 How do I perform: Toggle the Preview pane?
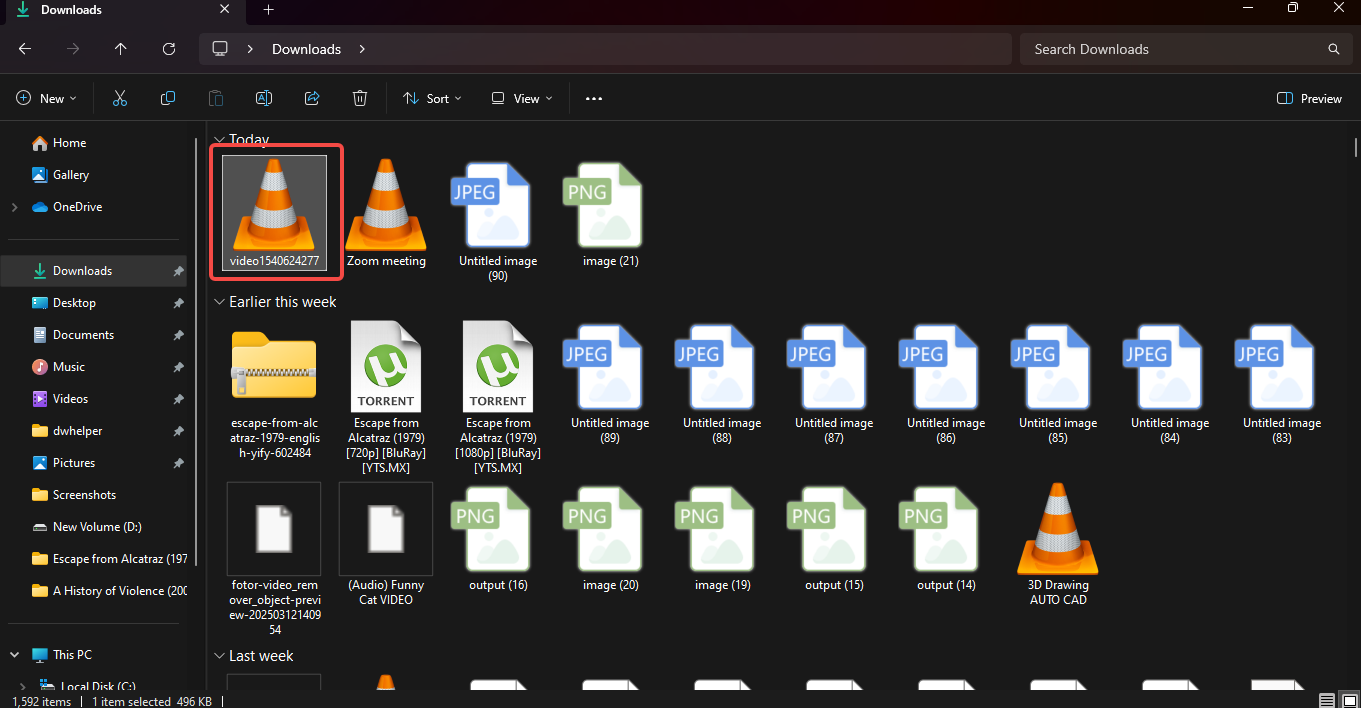pyautogui.click(x=1308, y=98)
